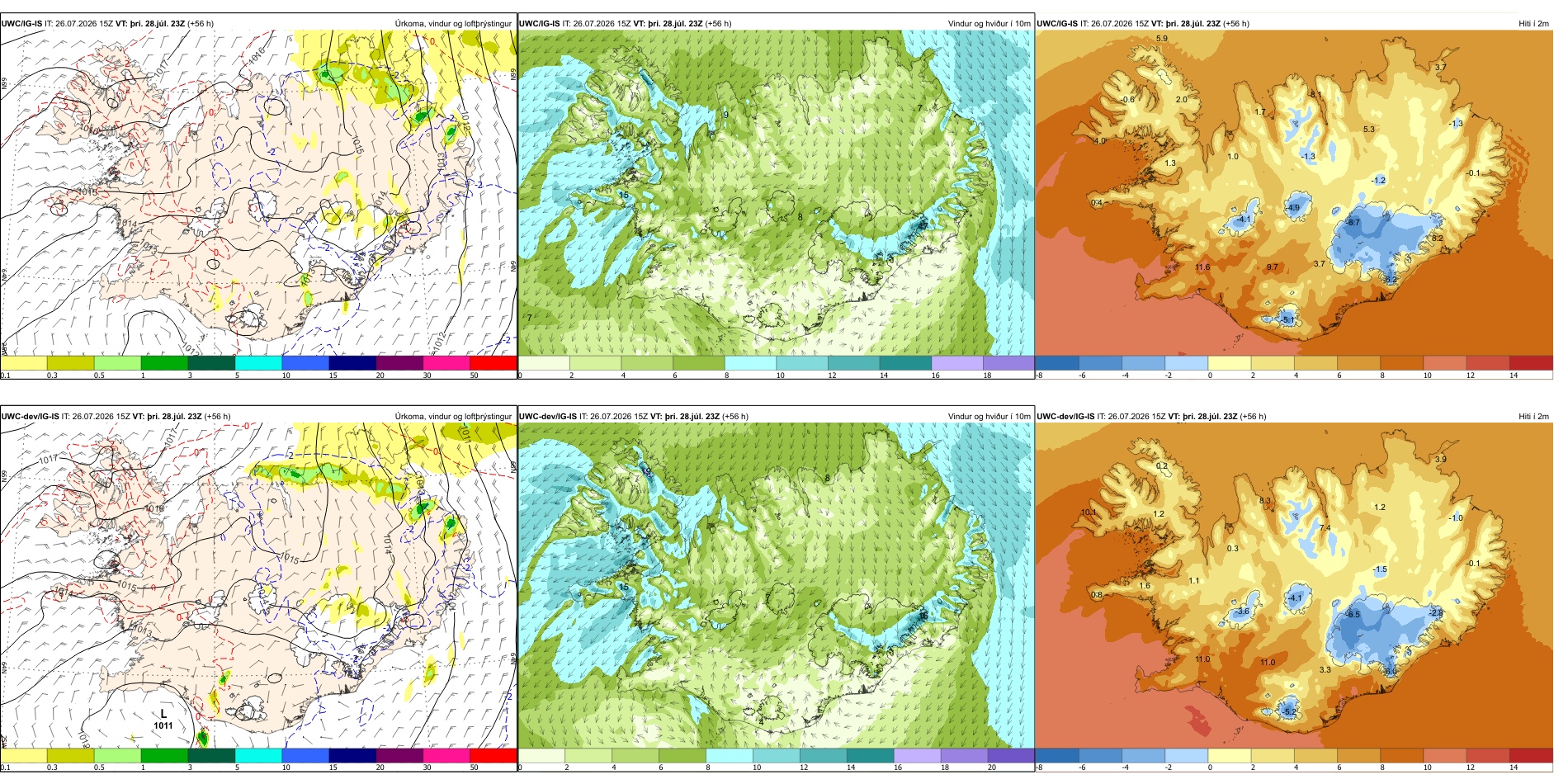Click the -5.2 temperature value on UWC-dev map
1568x784 pixels.
coord(1289,711)
